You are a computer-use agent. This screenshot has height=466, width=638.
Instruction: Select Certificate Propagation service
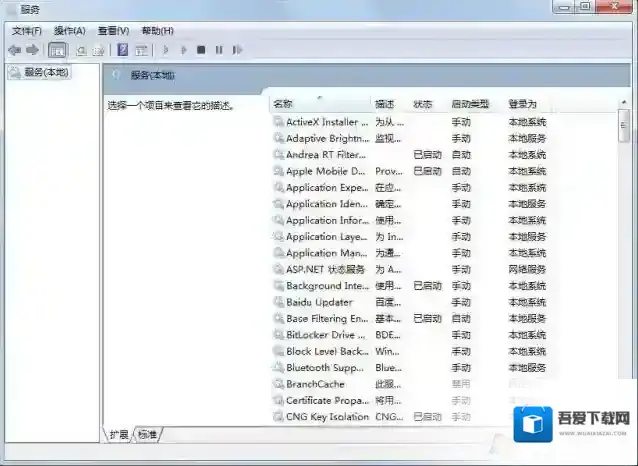[x=410, y=400]
